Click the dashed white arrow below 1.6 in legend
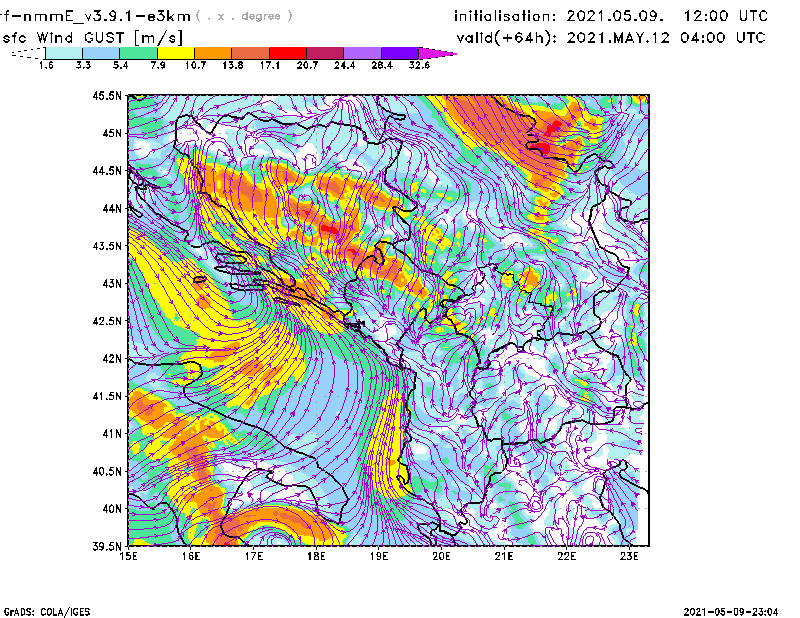 point(28,53)
